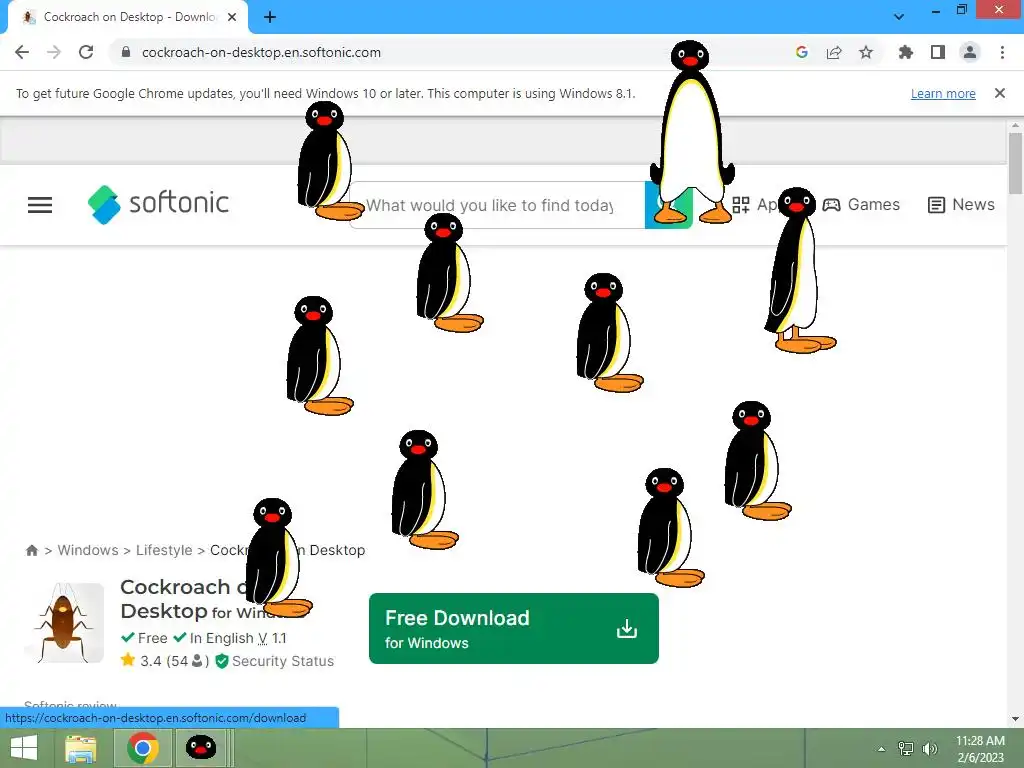
Task: Close the Cockroach on Desktop tab
Action: (x=232, y=17)
